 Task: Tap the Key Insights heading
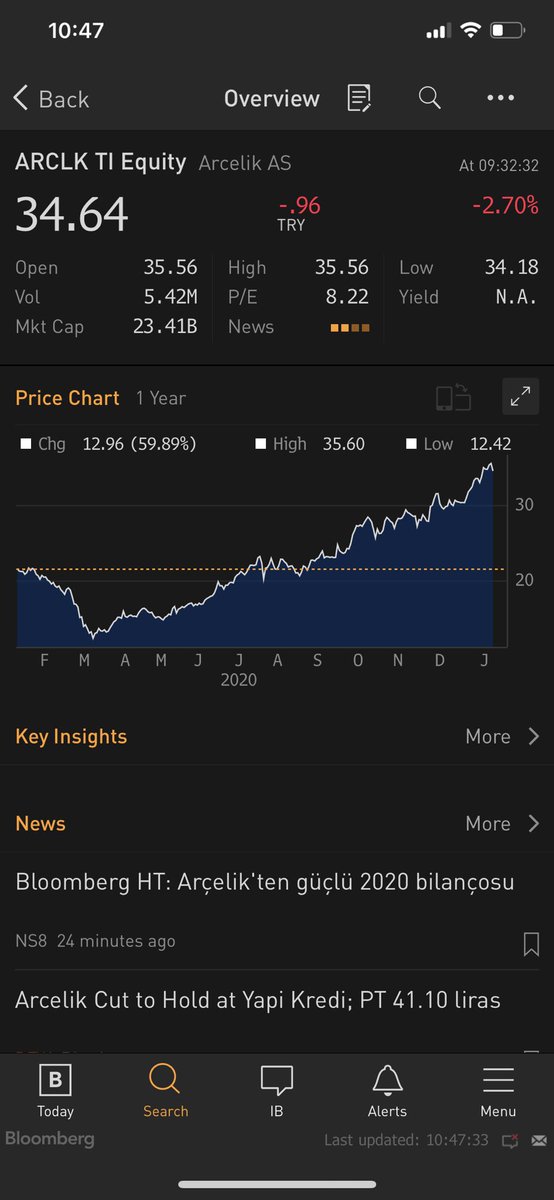(x=71, y=737)
